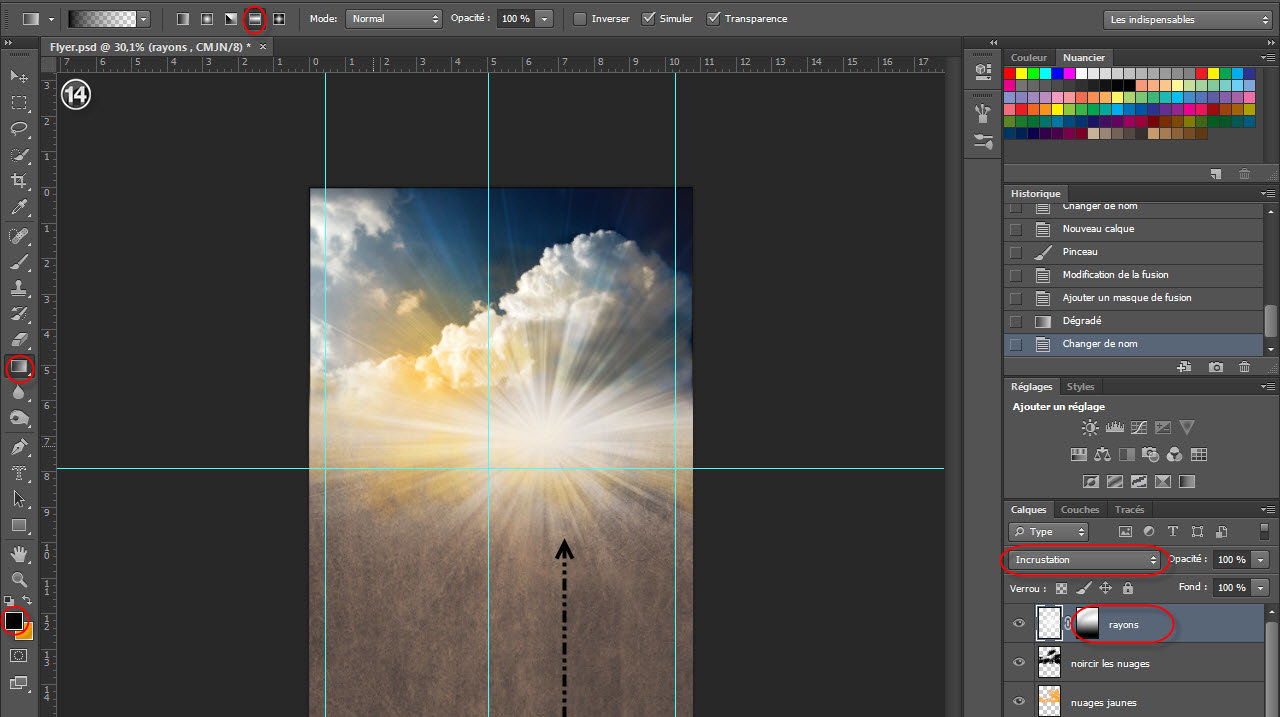Select the Zoom tool
The image size is (1280, 717).
(19, 579)
